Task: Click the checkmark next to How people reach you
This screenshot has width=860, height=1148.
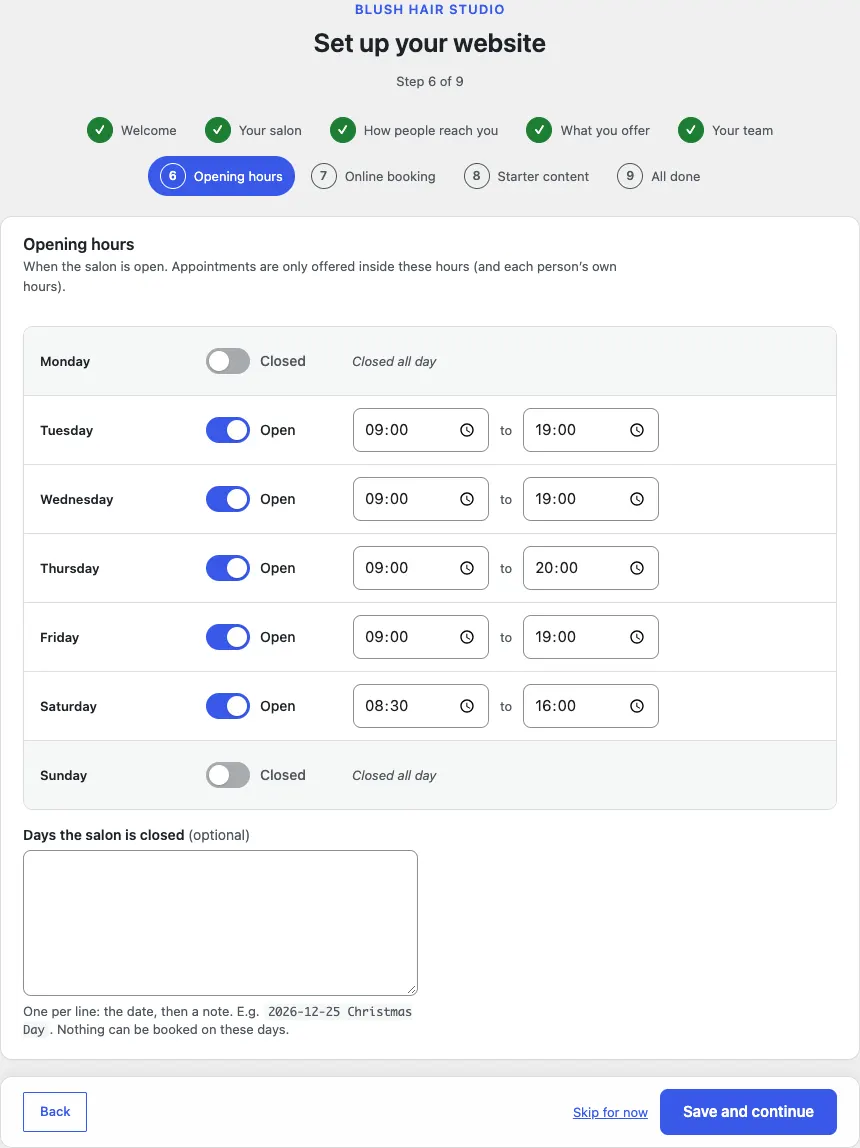Action: pyautogui.click(x=343, y=130)
